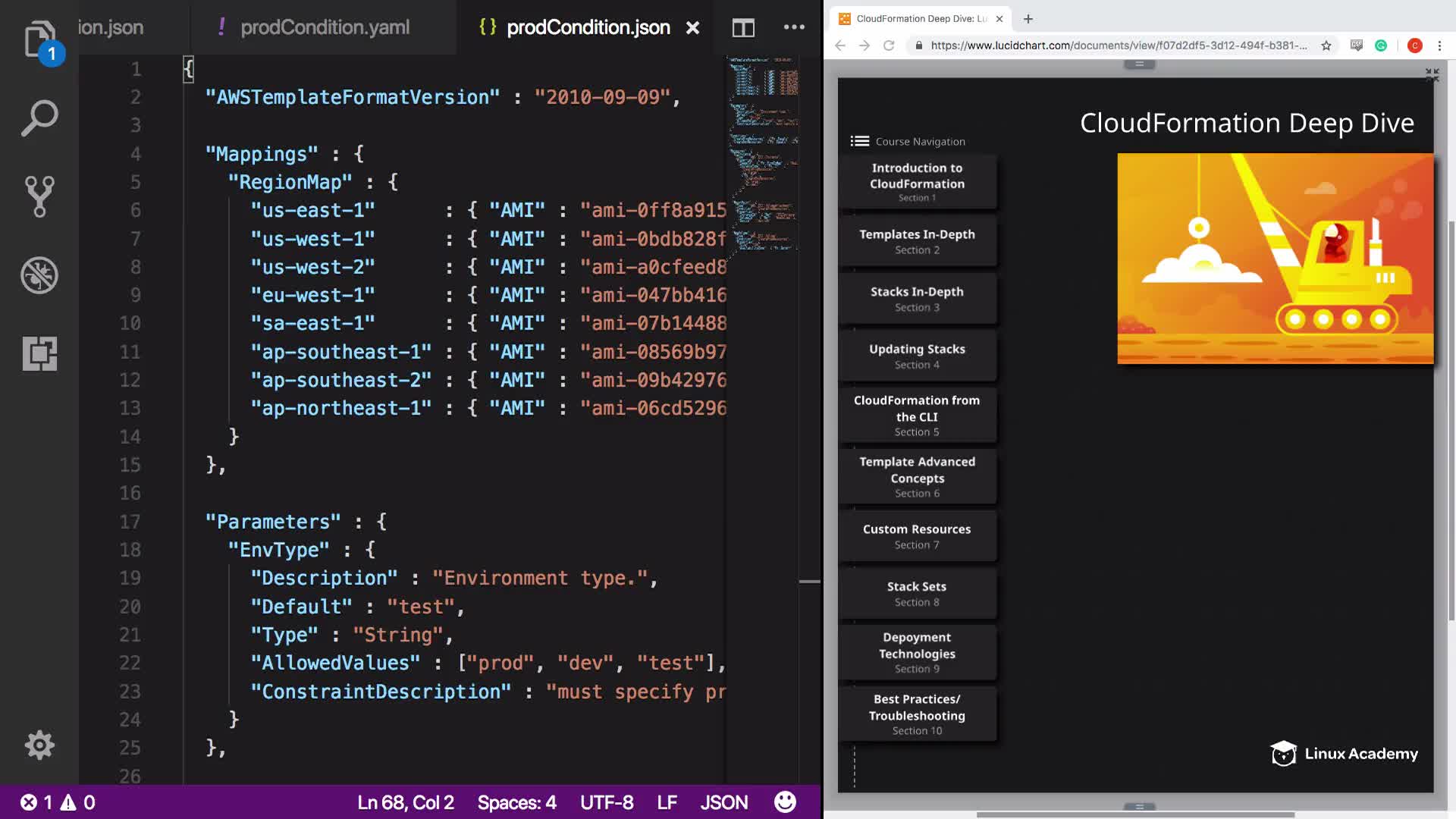Click the split editor icon
Screen dimensions: 1456x819
(742, 28)
